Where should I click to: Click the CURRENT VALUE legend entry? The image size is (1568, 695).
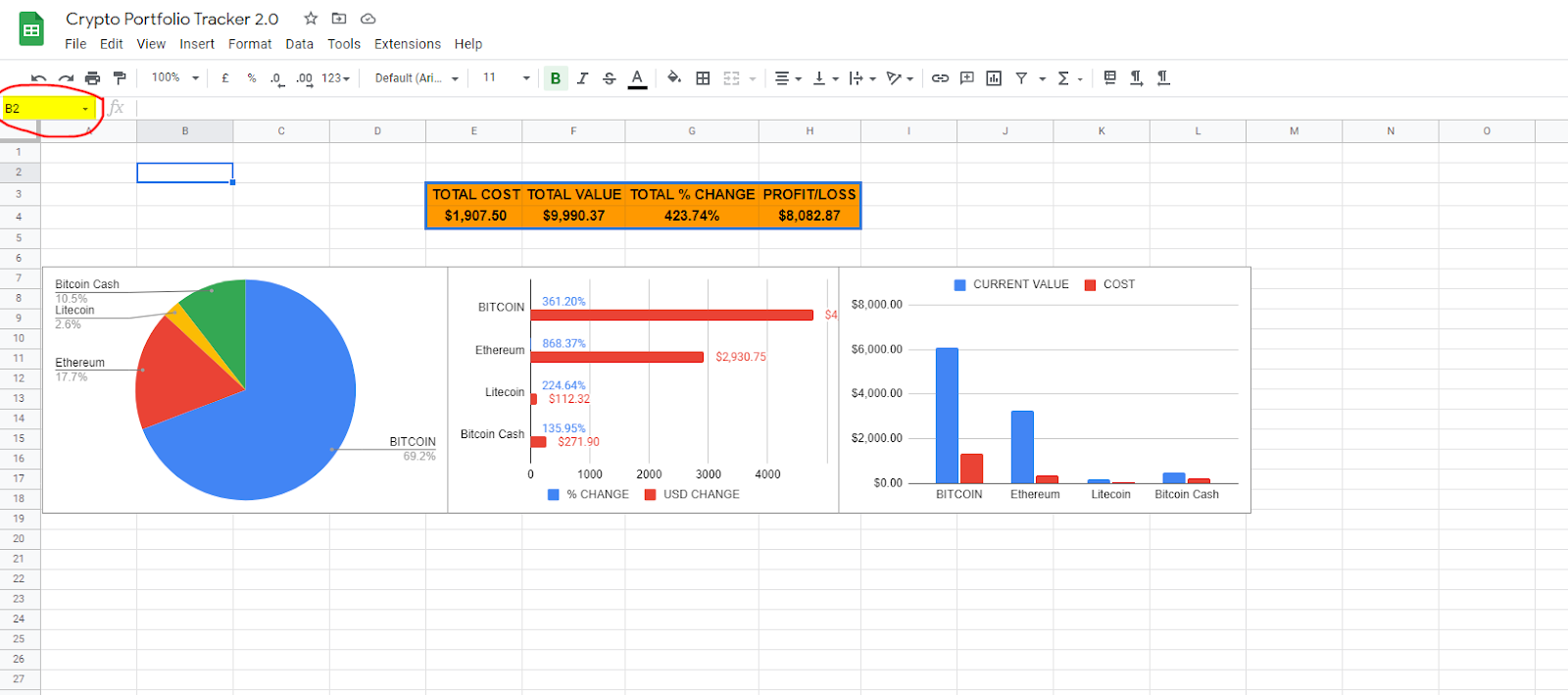pyautogui.click(x=1011, y=284)
